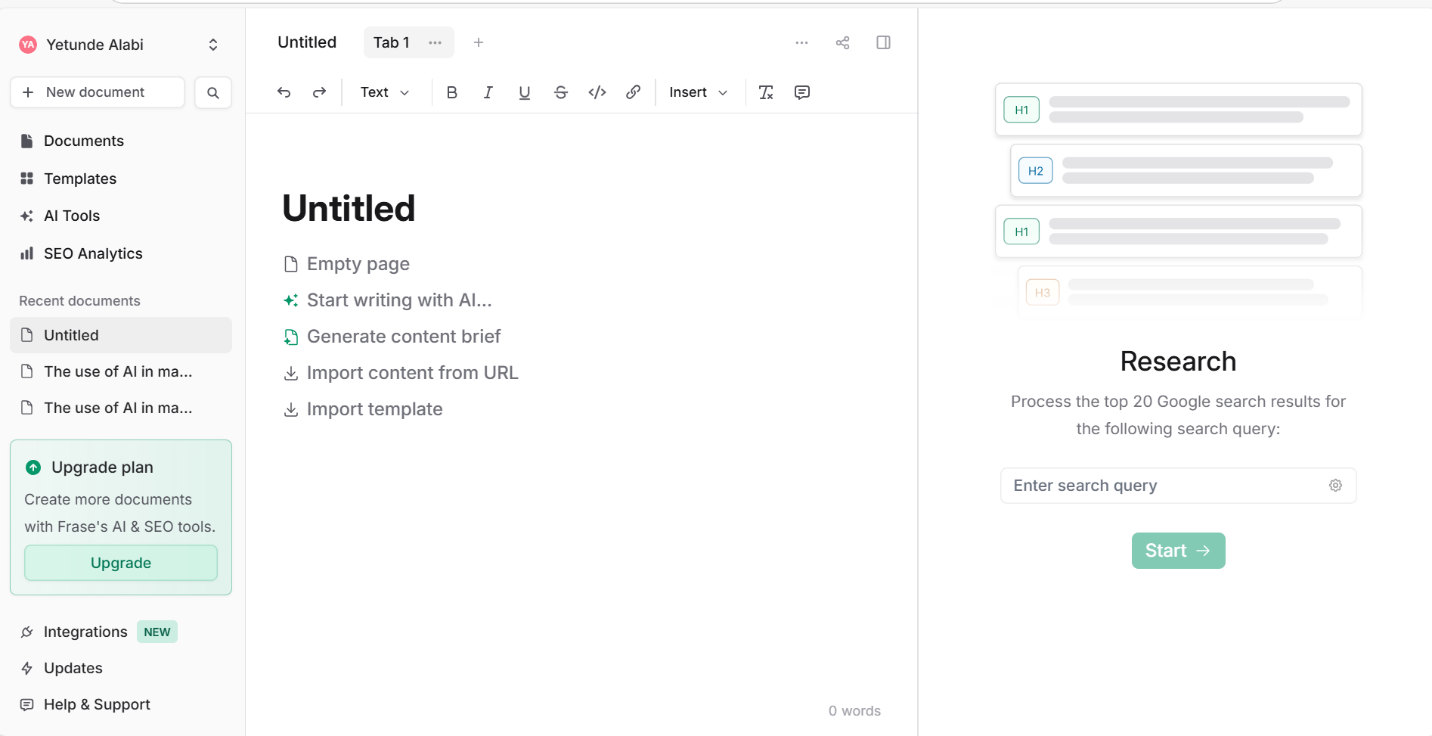Image resolution: width=1432 pixels, height=736 pixels.
Task: Click the inline code icon
Action: pos(597,92)
